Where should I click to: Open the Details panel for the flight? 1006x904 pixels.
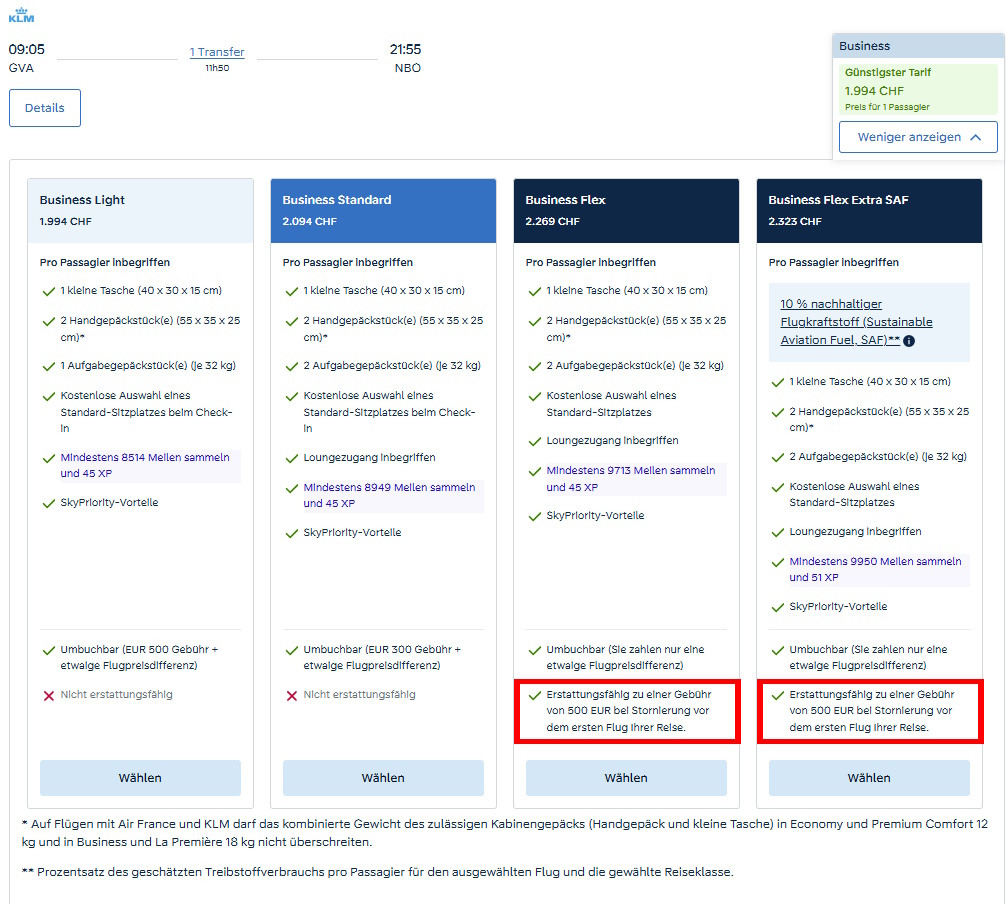[x=44, y=107]
